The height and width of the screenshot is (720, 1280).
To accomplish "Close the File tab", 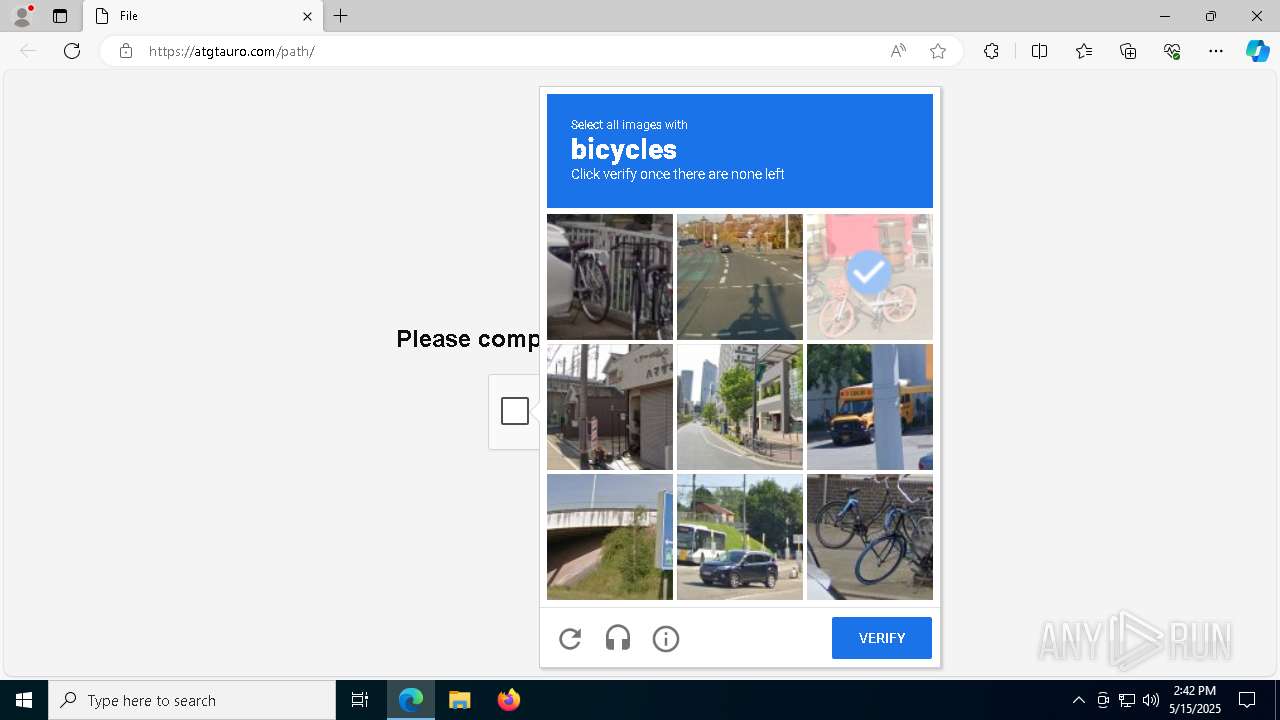I will click(307, 16).
